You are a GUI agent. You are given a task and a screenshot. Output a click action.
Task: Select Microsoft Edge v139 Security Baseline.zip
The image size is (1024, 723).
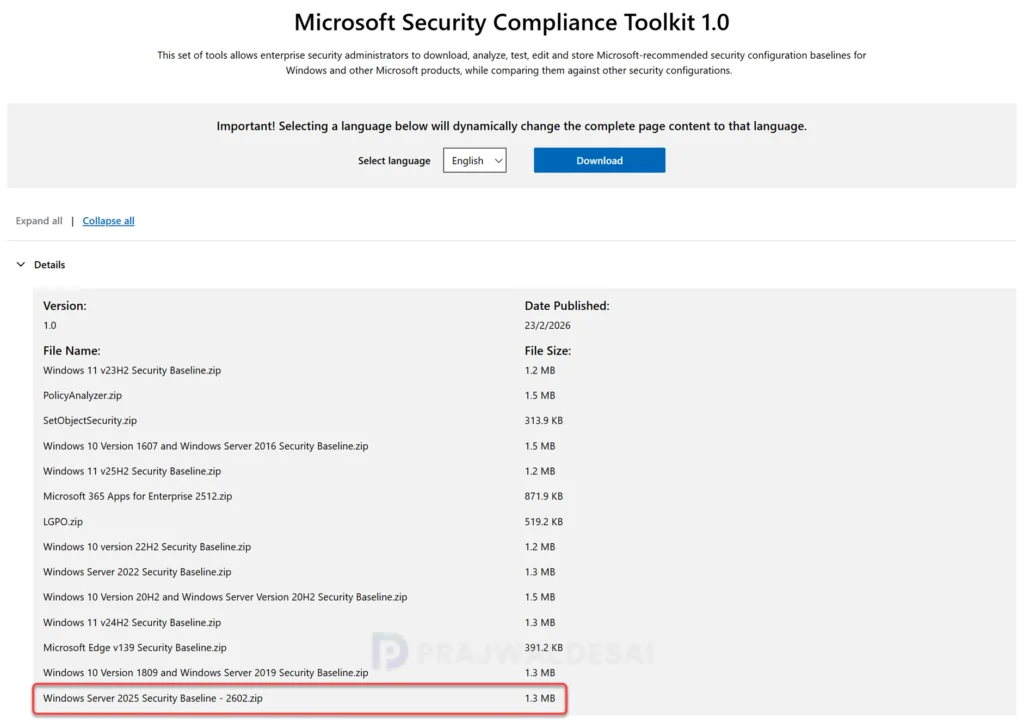point(135,648)
